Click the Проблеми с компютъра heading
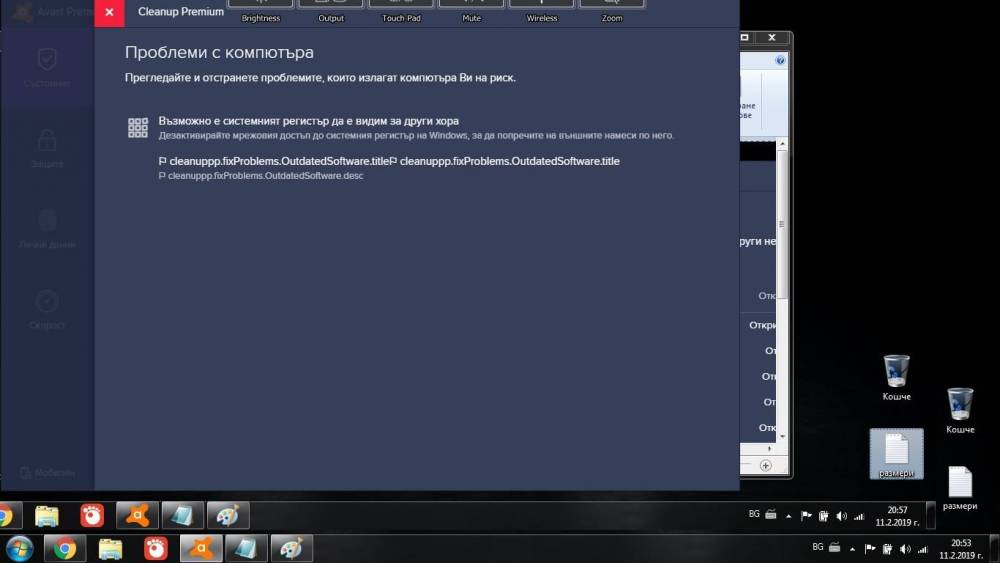This screenshot has width=1000, height=563. 219,52
